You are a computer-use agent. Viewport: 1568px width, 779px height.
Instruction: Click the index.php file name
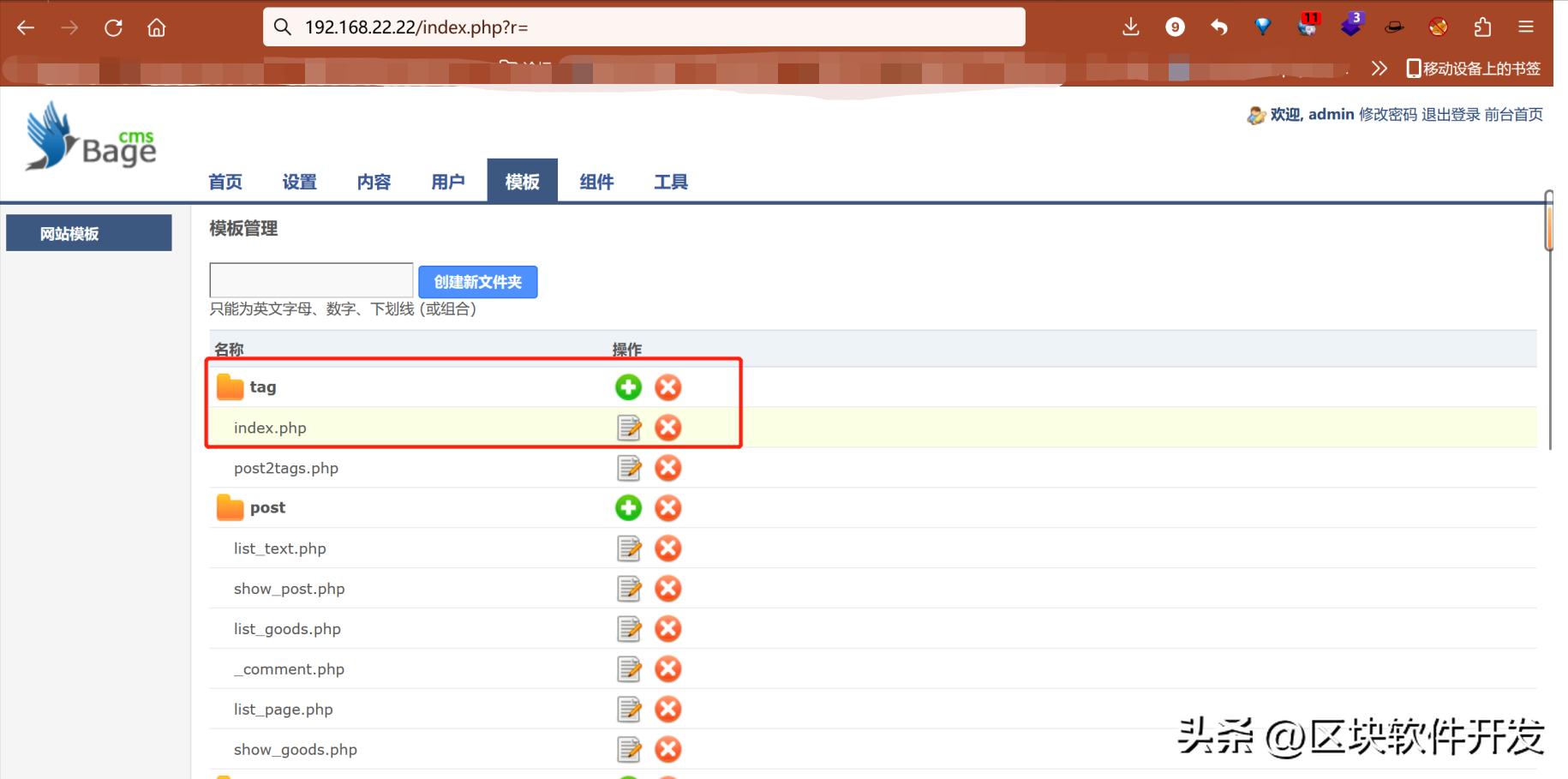point(270,428)
